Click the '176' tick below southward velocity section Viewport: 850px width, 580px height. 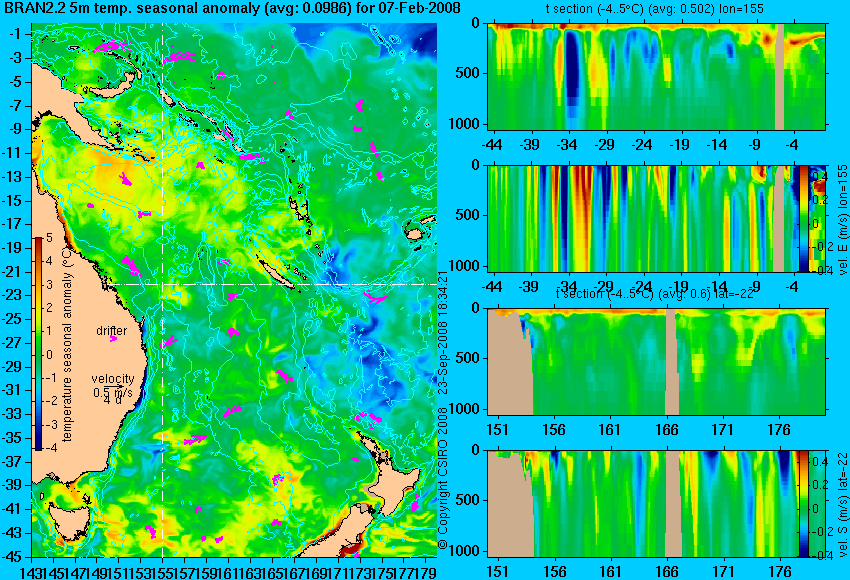[x=780, y=572]
